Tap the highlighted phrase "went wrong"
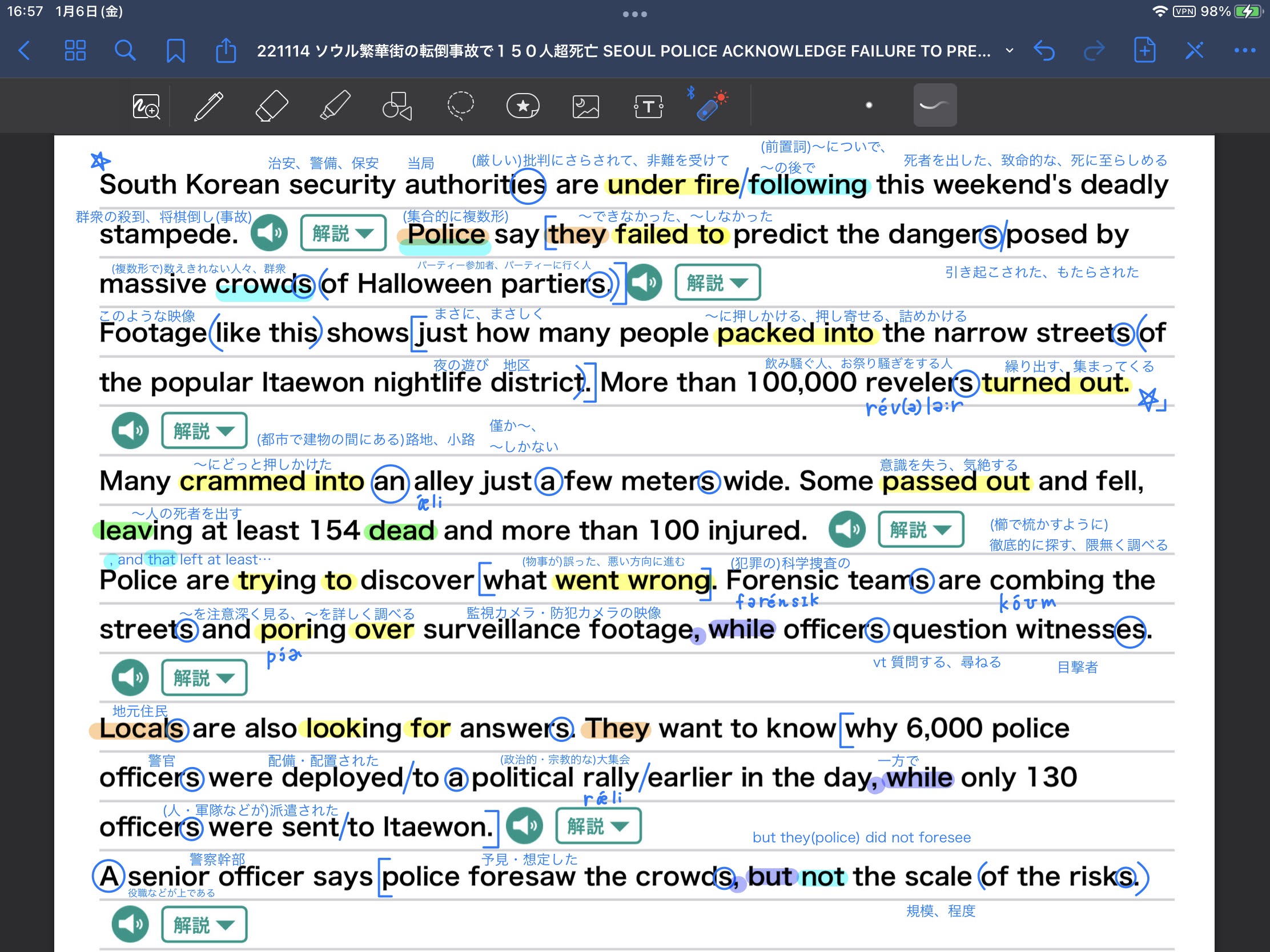The height and width of the screenshot is (952, 1270). [x=632, y=580]
